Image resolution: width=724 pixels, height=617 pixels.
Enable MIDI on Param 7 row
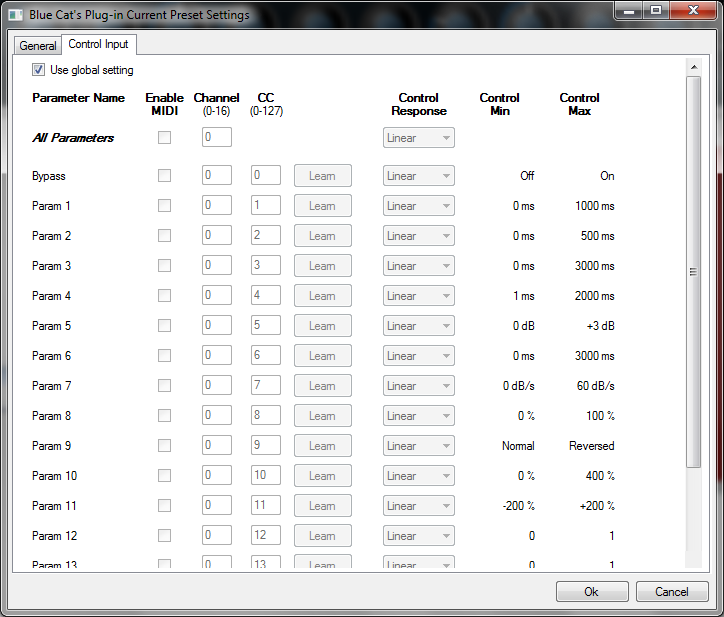pos(164,386)
